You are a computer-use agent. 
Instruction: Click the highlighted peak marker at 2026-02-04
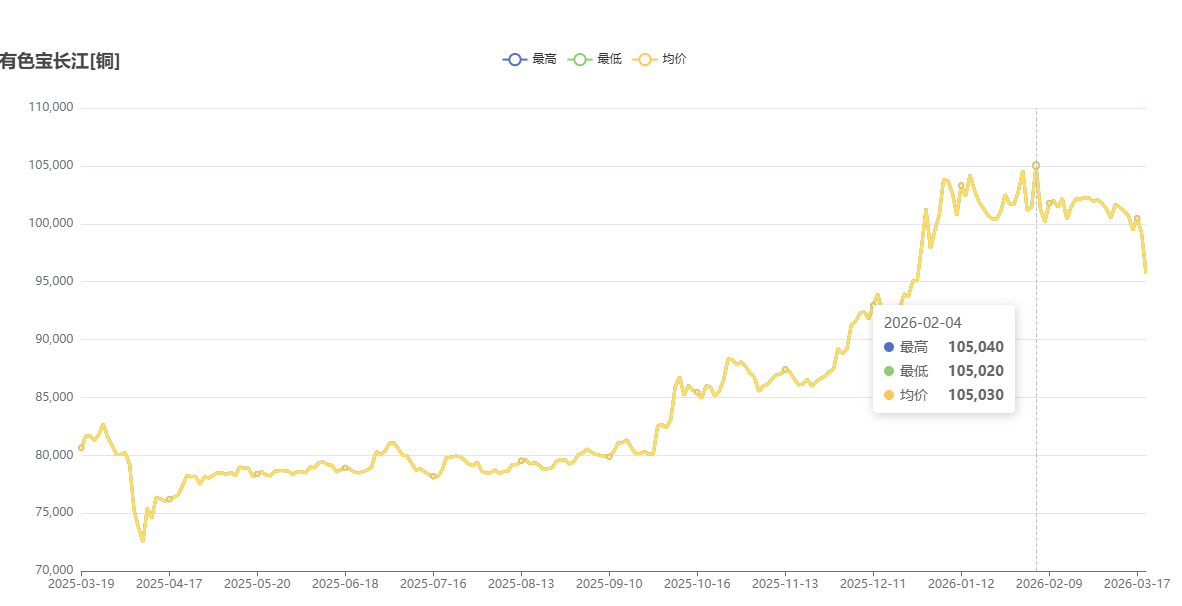[x=1036, y=165]
